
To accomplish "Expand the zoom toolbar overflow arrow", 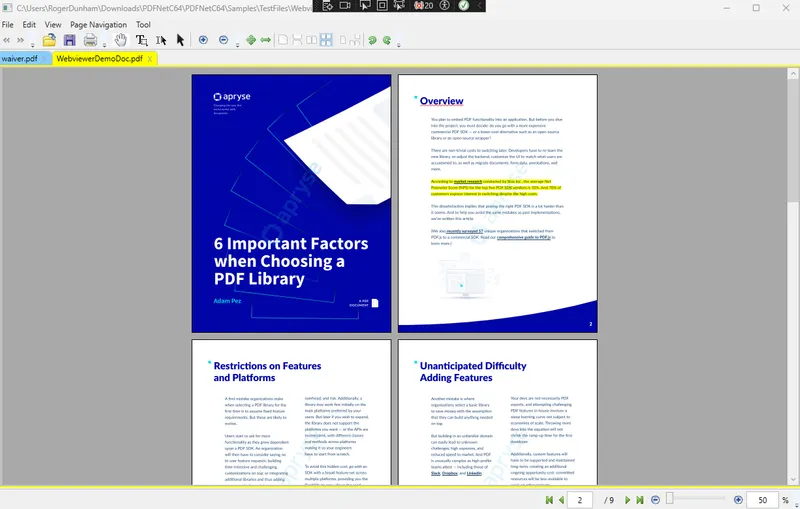I will tap(237, 45).
